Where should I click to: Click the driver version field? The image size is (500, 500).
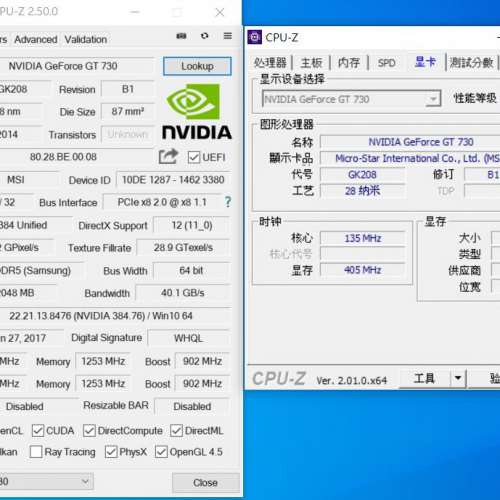115,316
